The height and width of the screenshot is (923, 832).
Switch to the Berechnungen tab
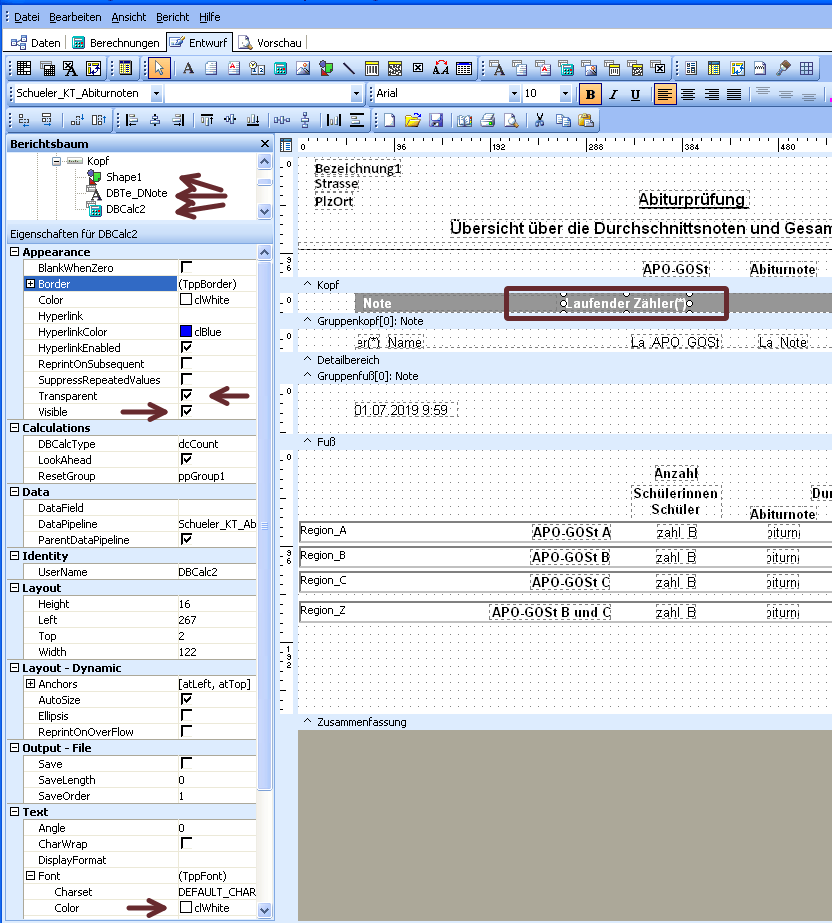pyautogui.click(x=115, y=42)
